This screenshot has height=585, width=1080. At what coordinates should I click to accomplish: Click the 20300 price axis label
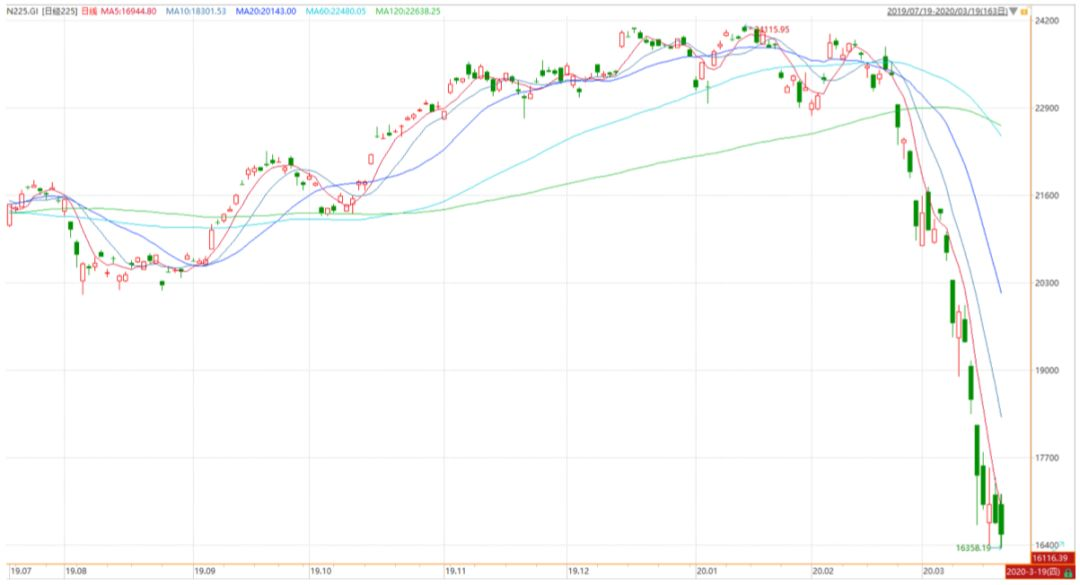(x=1047, y=283)
